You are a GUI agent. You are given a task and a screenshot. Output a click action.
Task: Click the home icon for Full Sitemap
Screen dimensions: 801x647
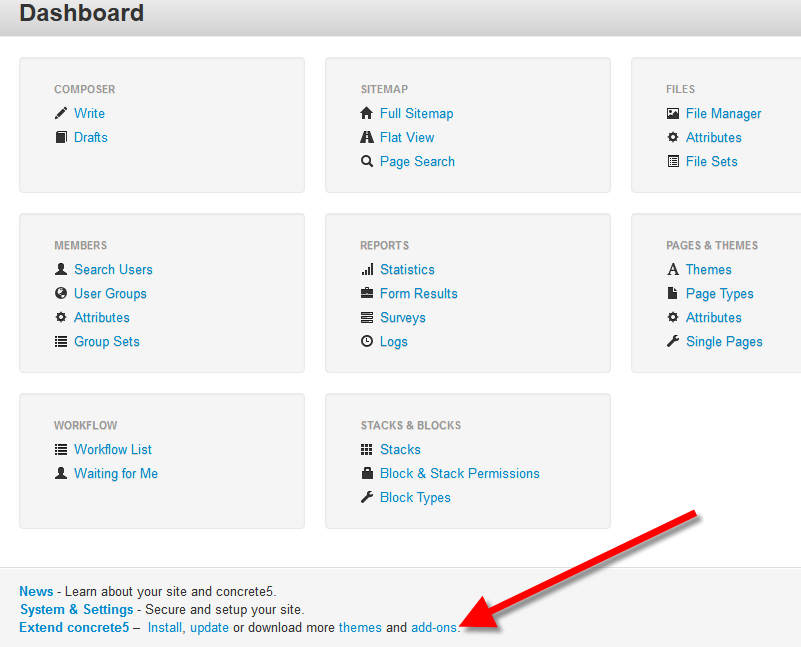pos(367,114)
